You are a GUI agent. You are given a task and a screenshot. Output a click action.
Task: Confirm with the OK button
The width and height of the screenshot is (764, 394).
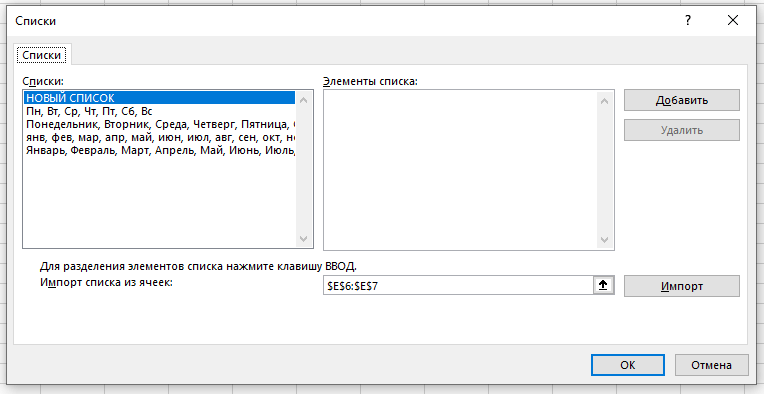tap(628, 365)
